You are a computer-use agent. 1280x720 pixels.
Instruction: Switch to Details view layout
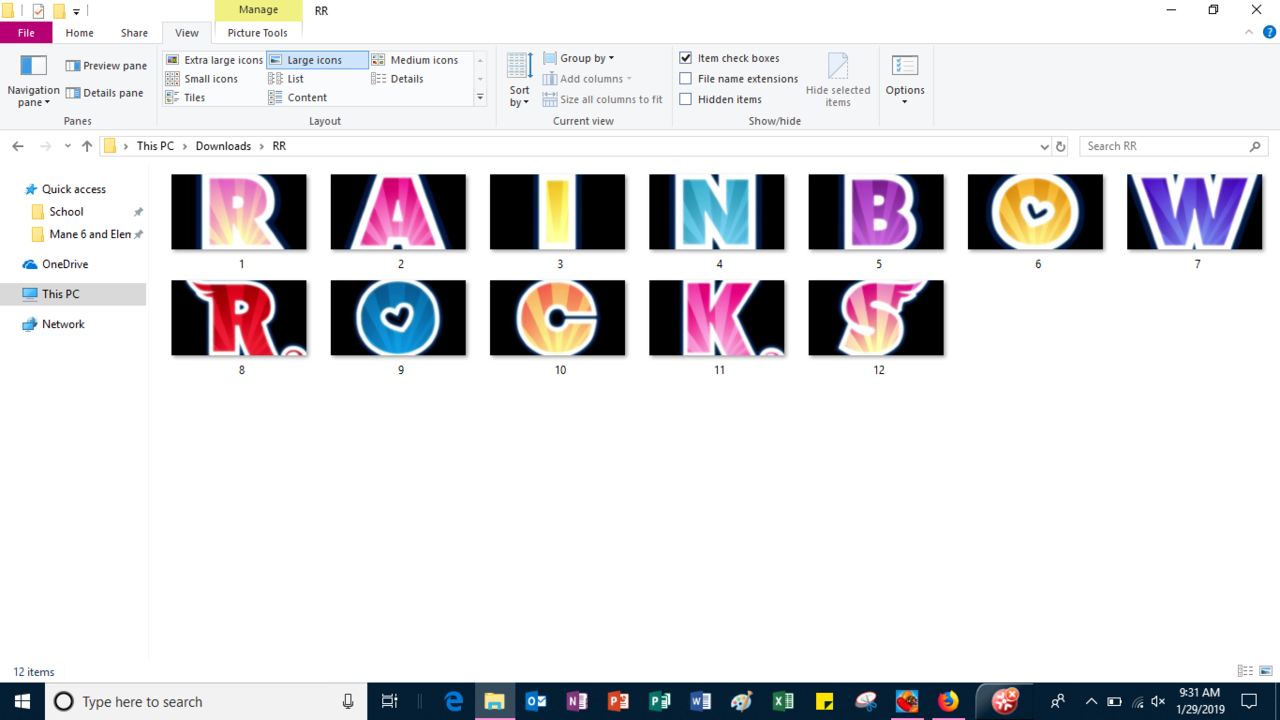pyautogui.click(x=378, y=79)
